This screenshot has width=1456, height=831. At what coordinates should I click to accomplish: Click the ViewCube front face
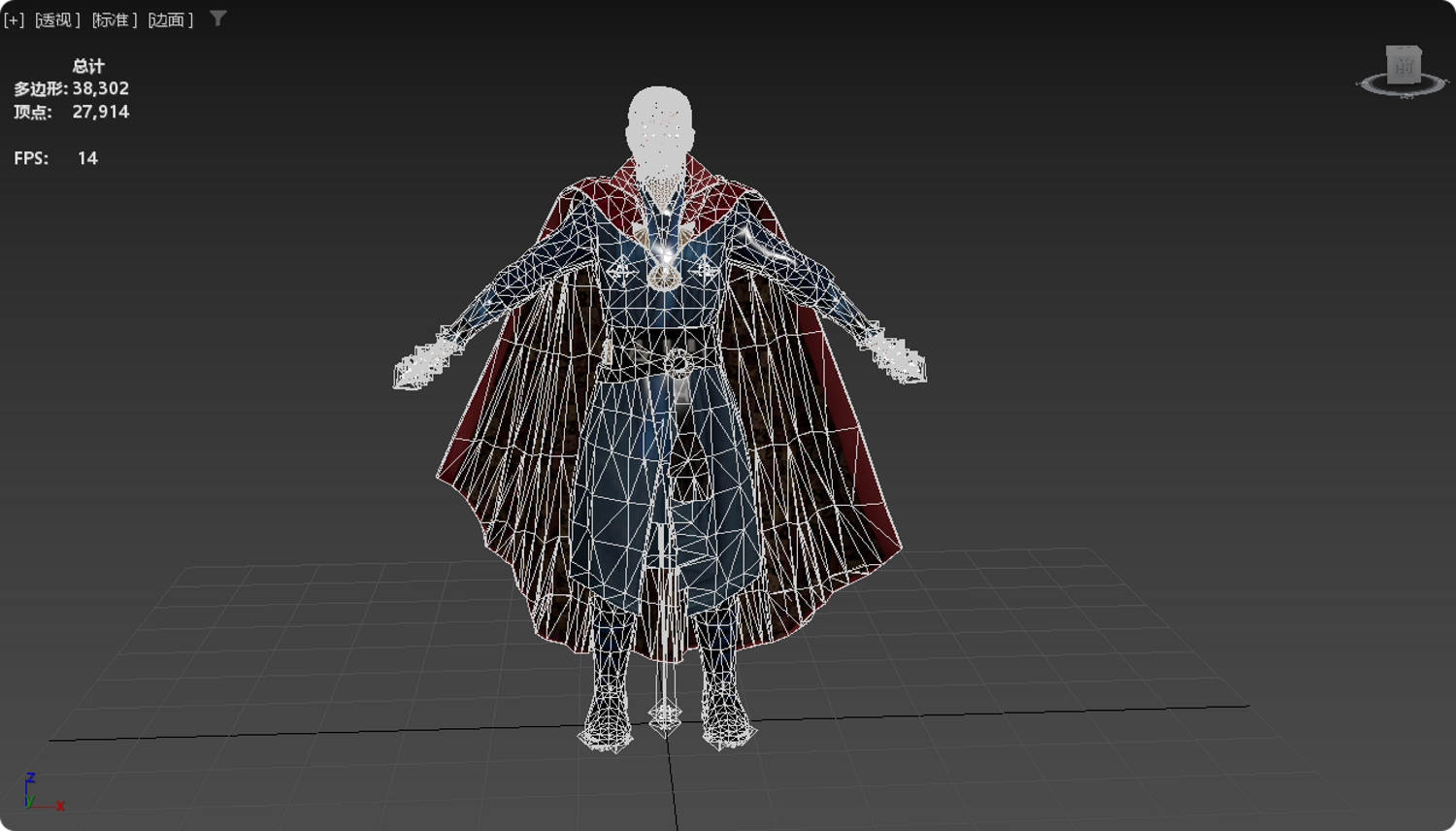[1404, 66]
